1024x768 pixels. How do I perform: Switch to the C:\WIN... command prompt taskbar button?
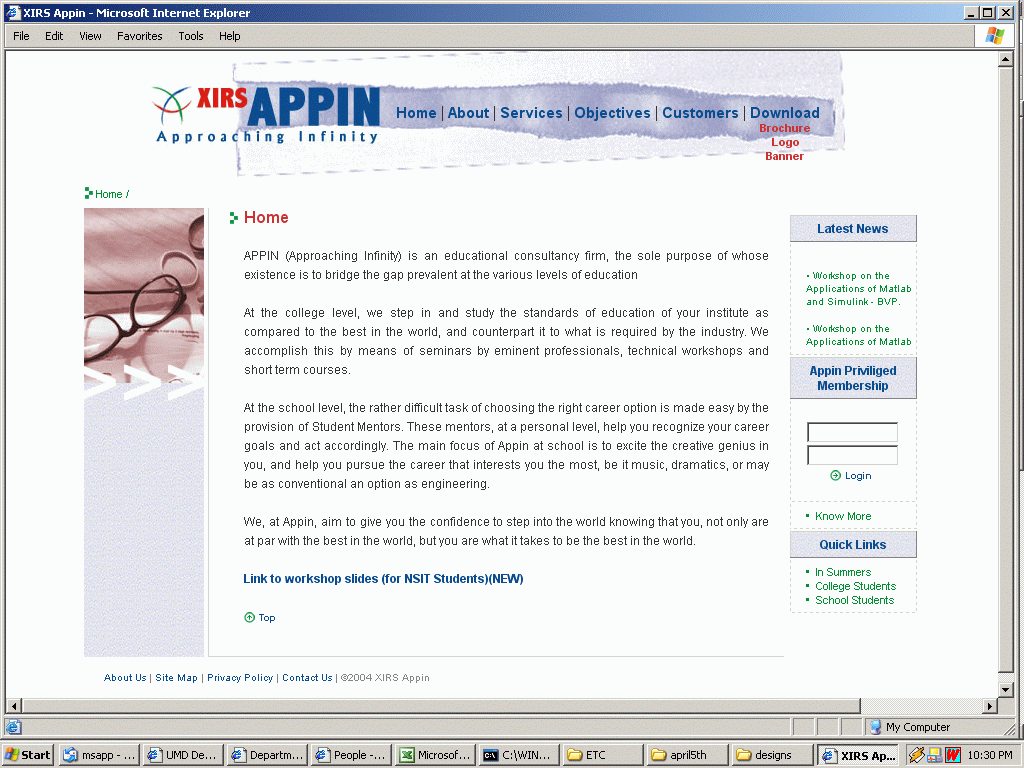520,755
